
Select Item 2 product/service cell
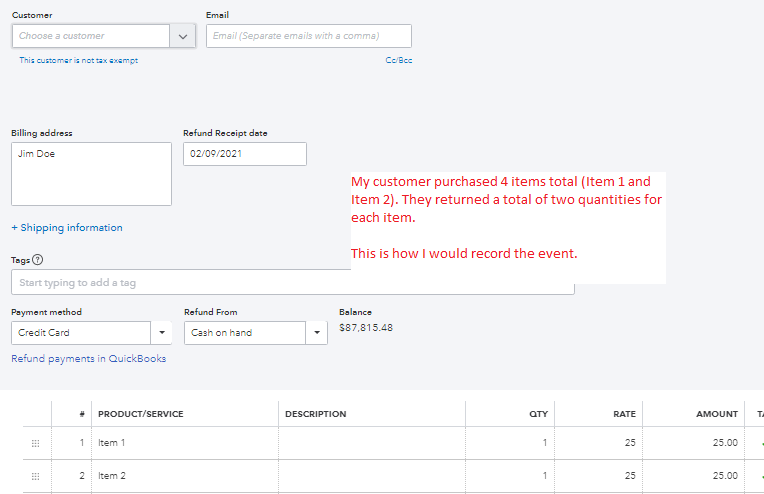[185, 476]
